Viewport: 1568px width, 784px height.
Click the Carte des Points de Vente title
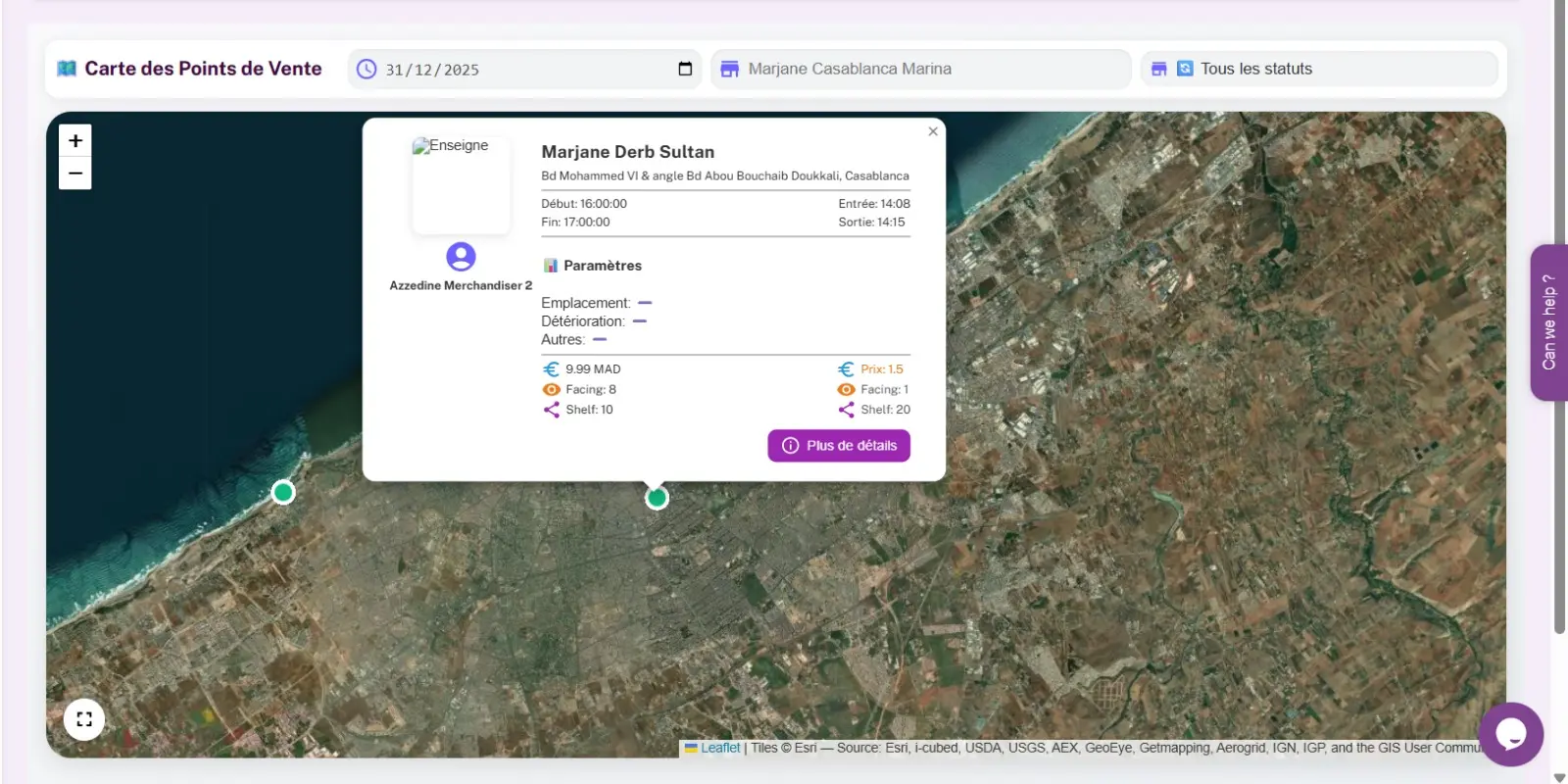tap(203, 69)
